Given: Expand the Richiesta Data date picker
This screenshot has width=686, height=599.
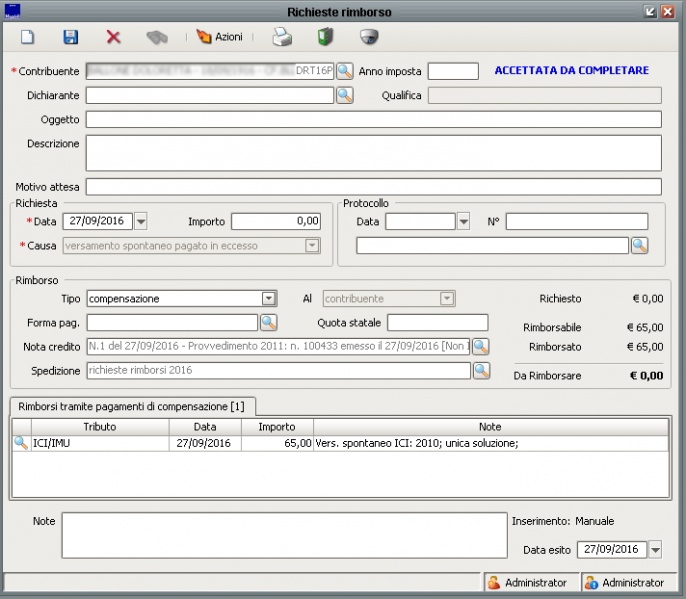Looking at the screenshot, I should coord(140,221).
